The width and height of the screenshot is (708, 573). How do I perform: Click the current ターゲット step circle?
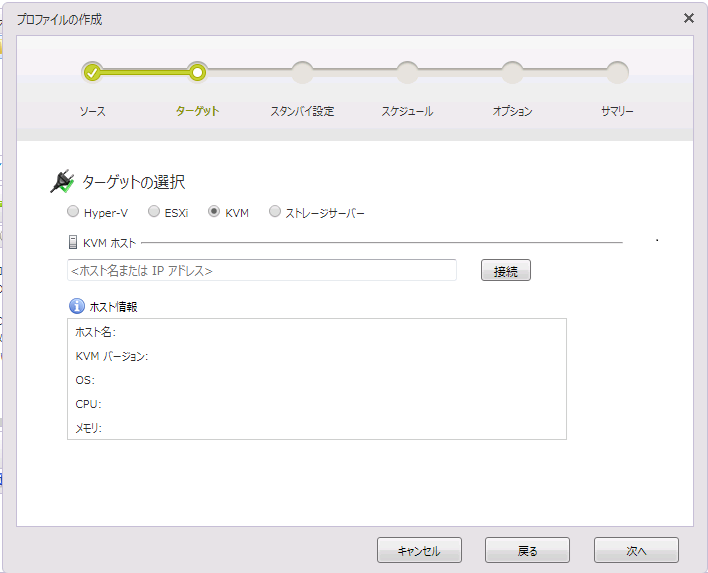(x=197, y=73)
